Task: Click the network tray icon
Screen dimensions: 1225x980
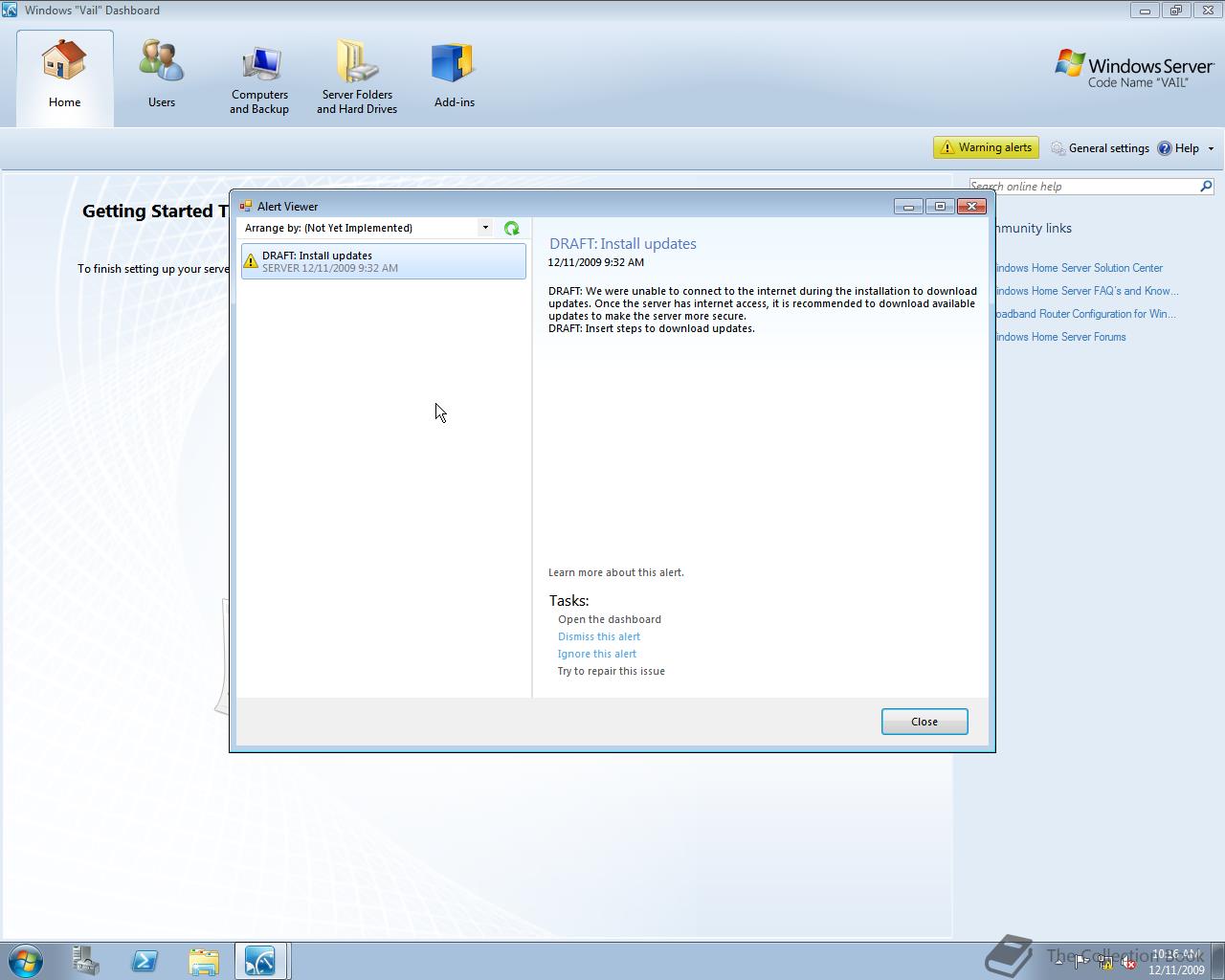Action: pos(1105,963)
